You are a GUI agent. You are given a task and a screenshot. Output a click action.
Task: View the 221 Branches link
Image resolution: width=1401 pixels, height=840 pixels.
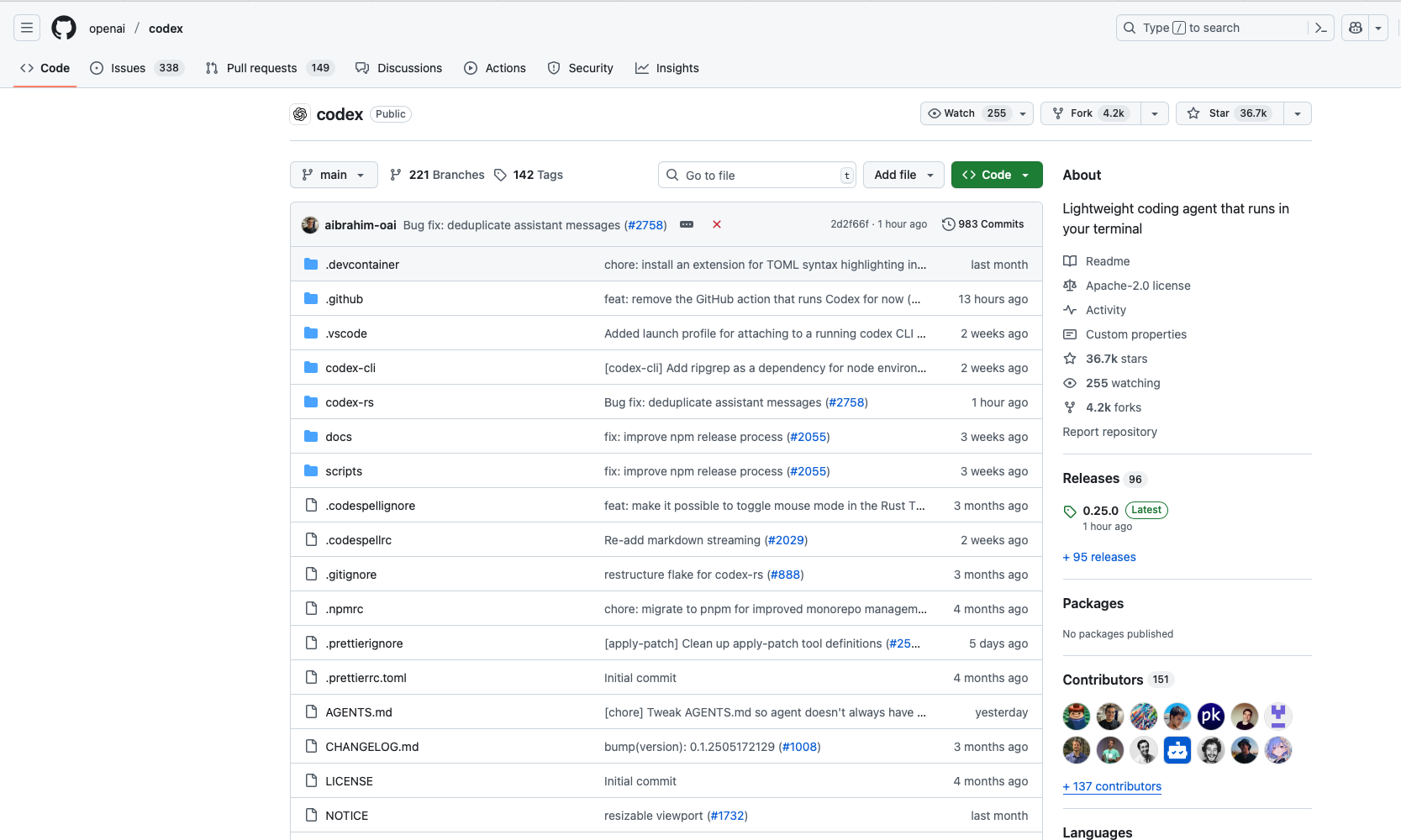(437, 175)
